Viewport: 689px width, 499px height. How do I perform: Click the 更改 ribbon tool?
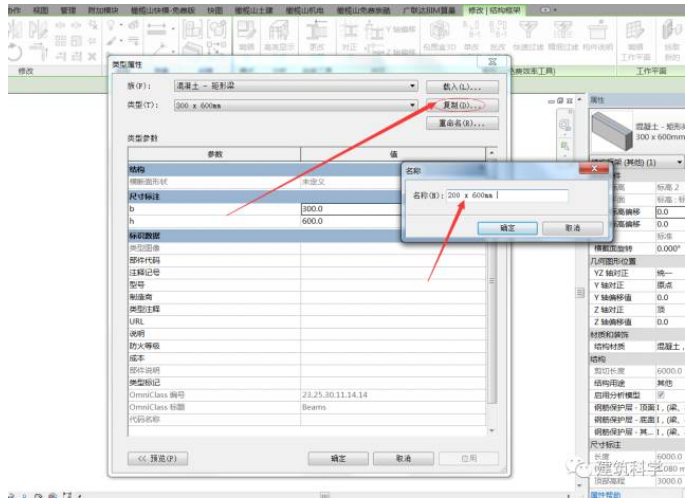click(x=317, y=35)
